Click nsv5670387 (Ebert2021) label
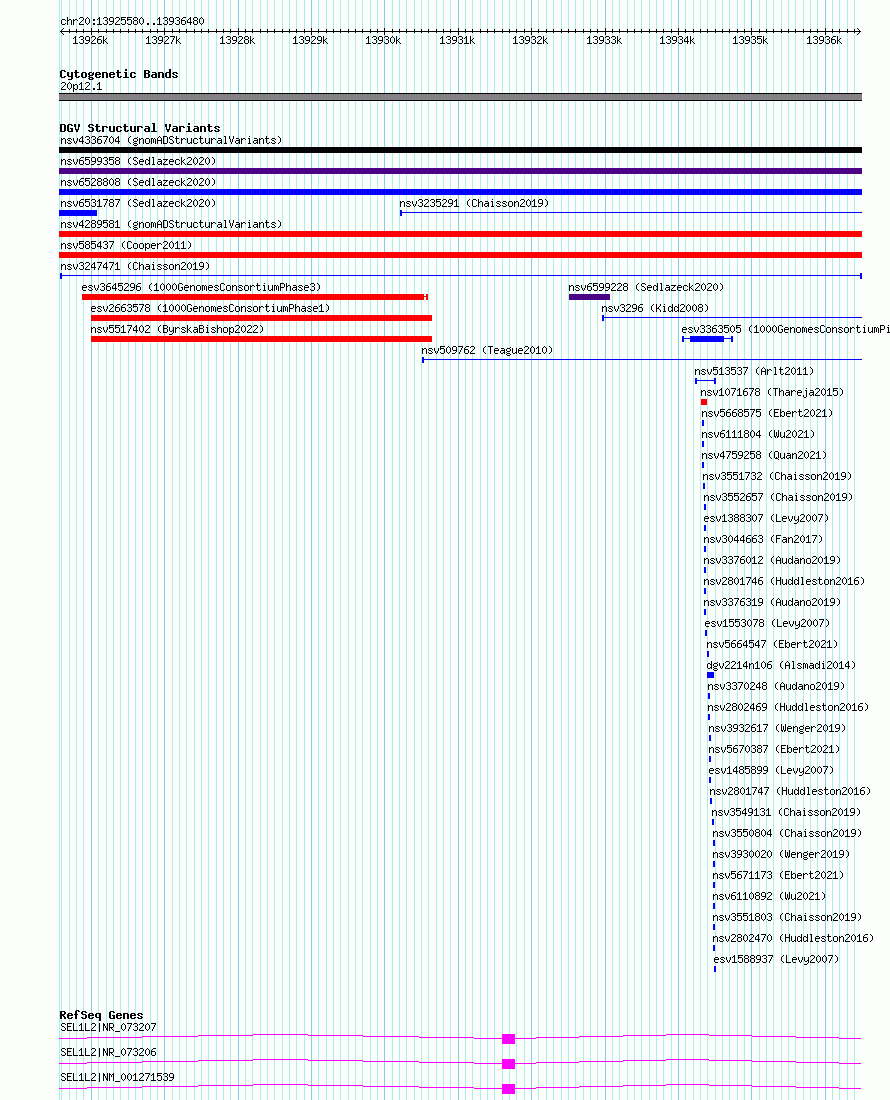 (774, 751)
